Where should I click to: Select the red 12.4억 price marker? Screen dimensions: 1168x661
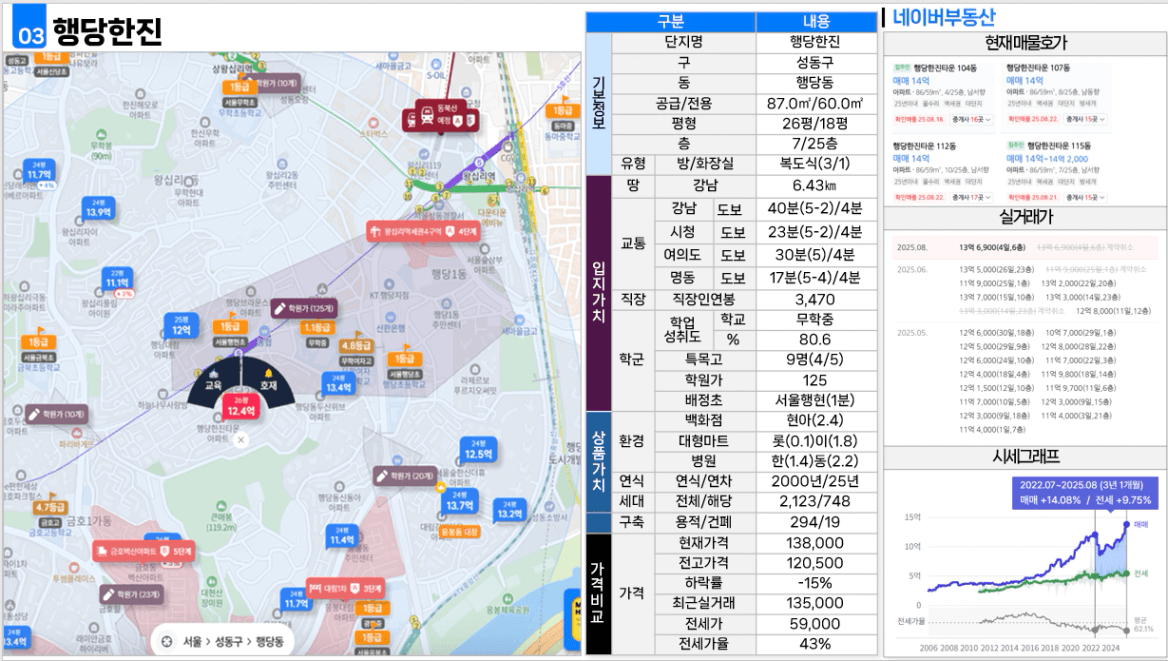click(241, 407)
